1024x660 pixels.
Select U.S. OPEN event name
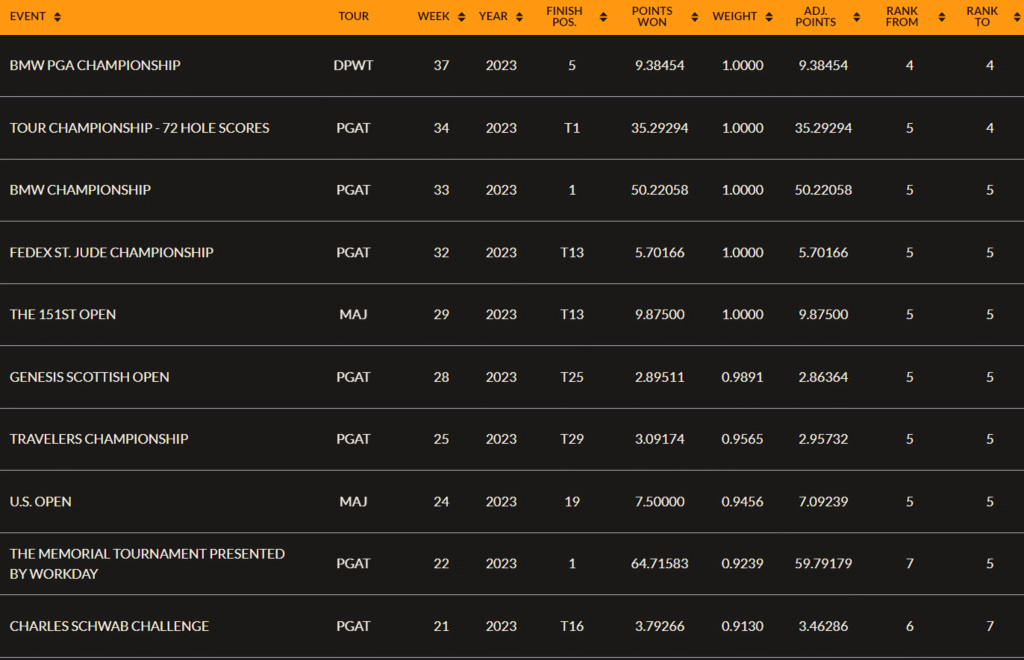click(40, 502)
